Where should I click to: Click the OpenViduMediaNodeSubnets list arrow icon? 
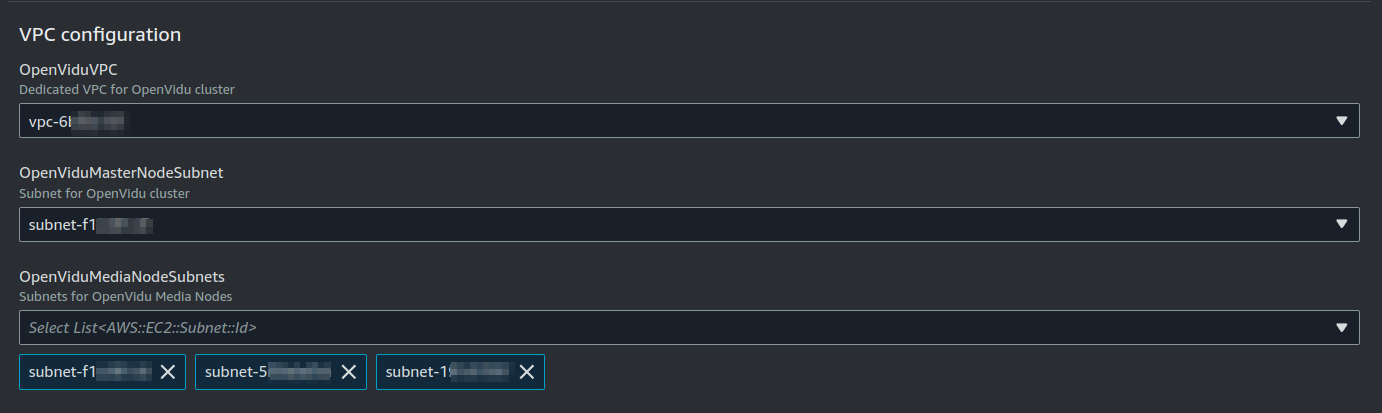click(1342, 327)
